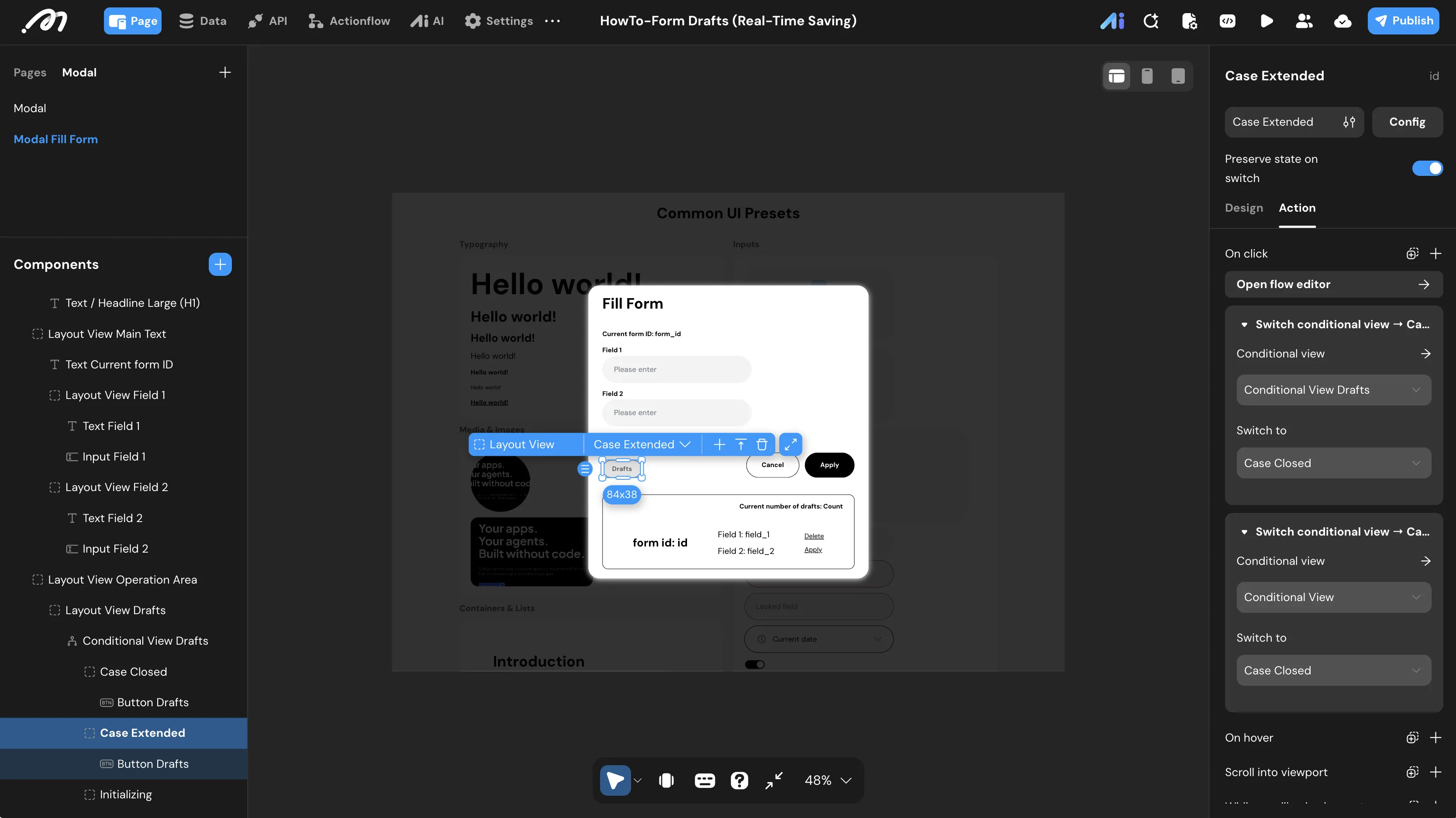1456x818 pixels.
Task: Open the help question mark icon
Action: (739, 780)
